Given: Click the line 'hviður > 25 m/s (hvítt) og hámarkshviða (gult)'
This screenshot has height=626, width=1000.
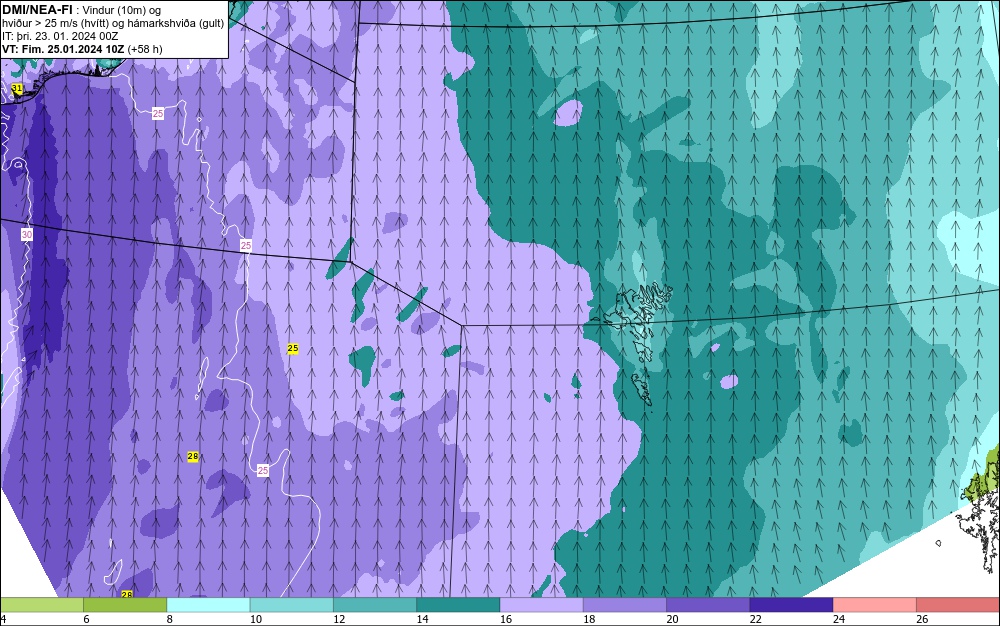Looking at the screenshot, I should pos(113,23).
